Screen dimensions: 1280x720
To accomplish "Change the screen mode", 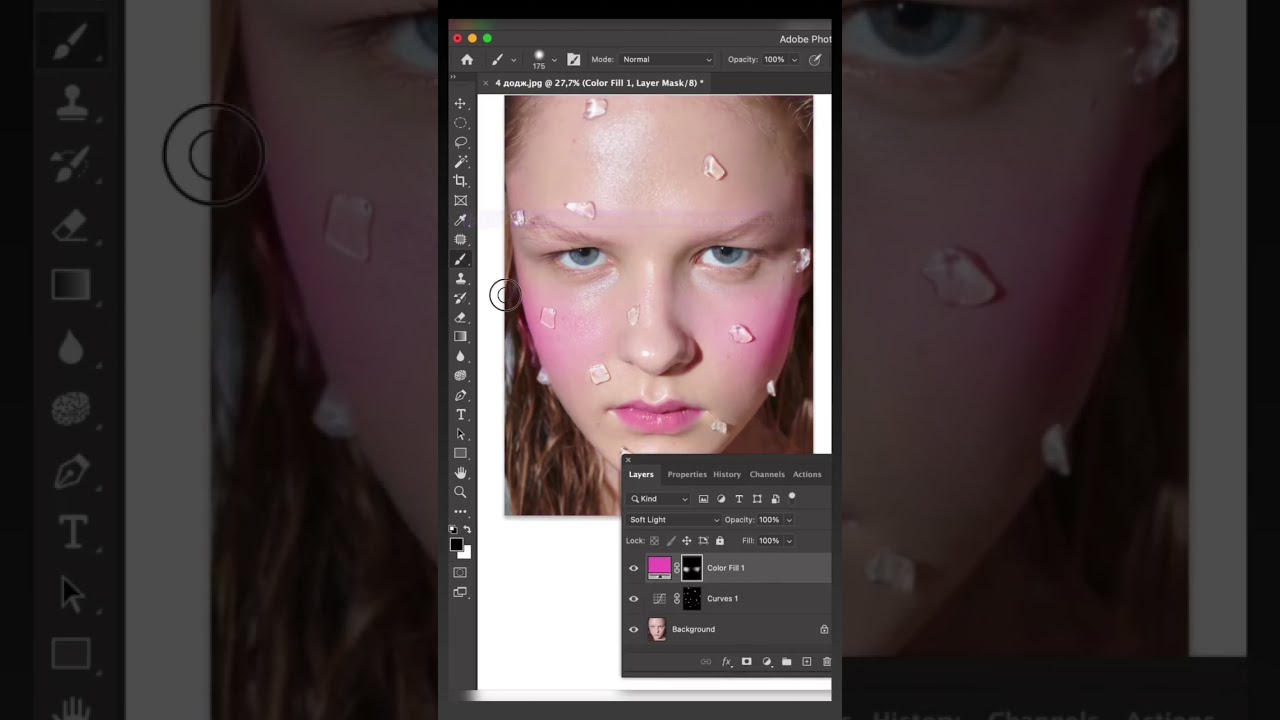I will coord(460,592).
